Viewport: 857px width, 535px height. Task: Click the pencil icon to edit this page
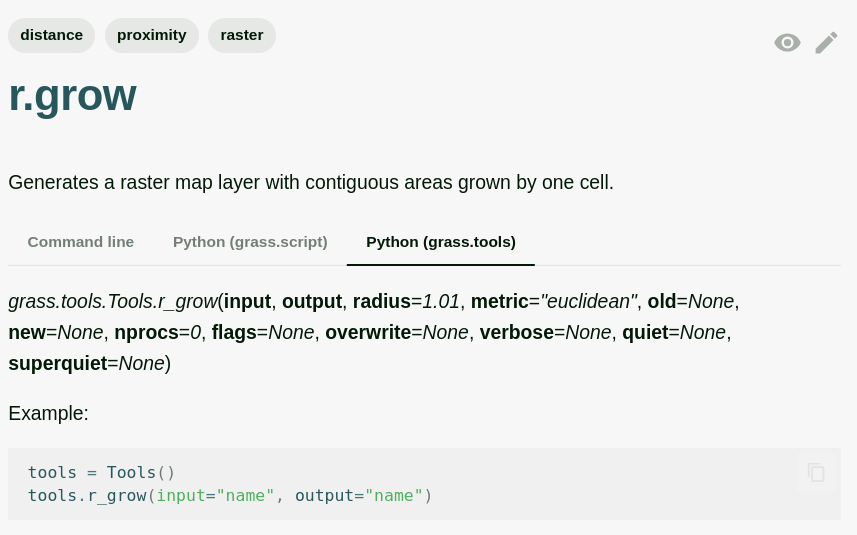point(826,43)
